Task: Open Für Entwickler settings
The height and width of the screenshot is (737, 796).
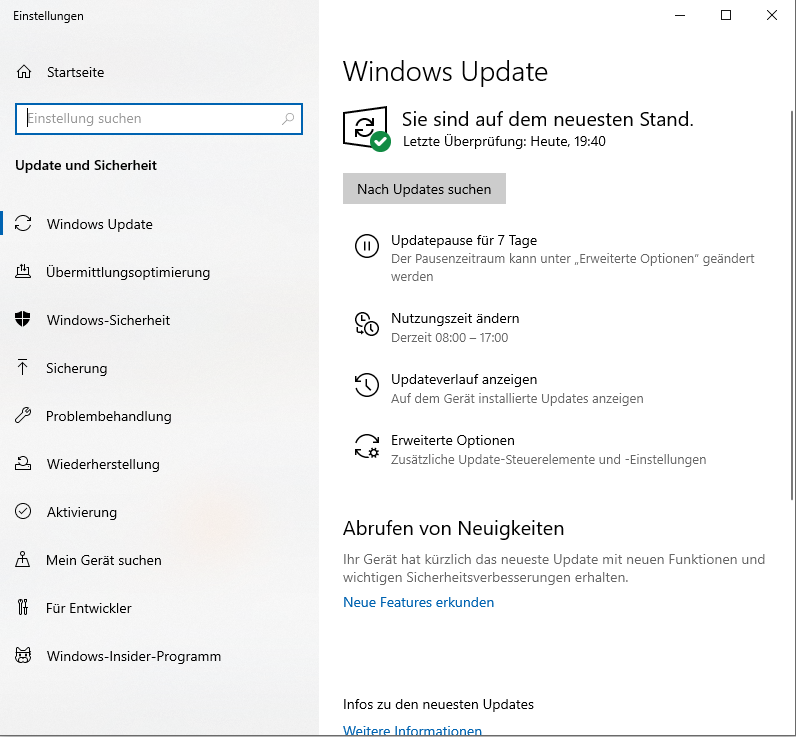Action: tap(88, 608)
